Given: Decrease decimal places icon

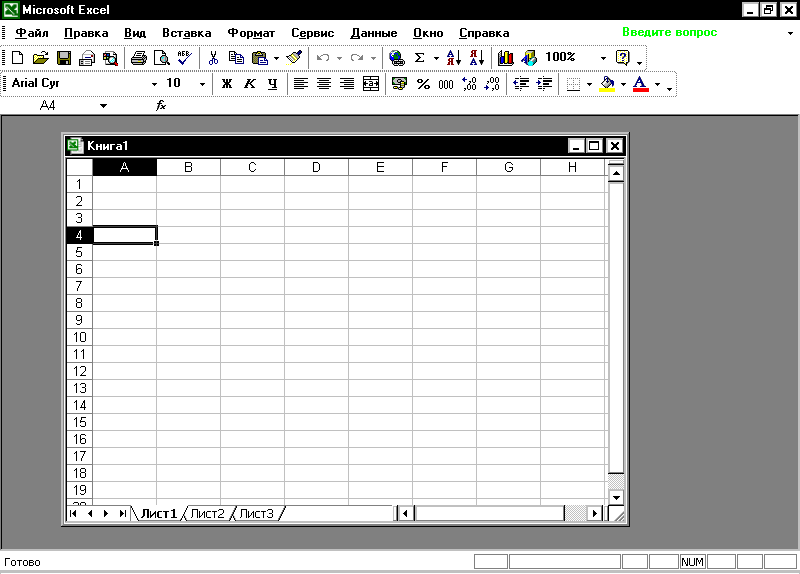Looking at the screenshot, I should [492, 84].
